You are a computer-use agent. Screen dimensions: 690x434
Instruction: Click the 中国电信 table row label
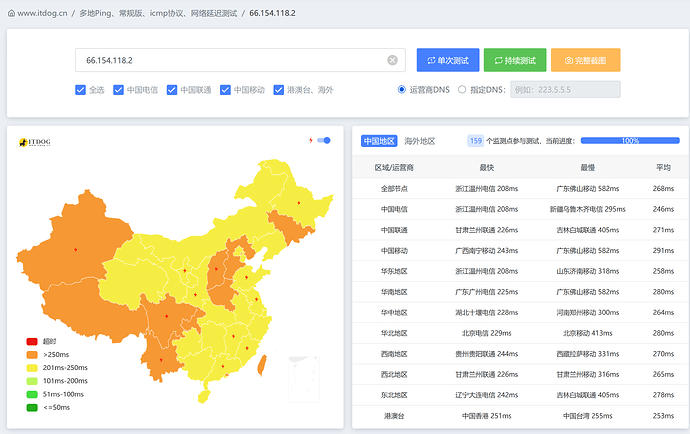click(x=394, y=209)
